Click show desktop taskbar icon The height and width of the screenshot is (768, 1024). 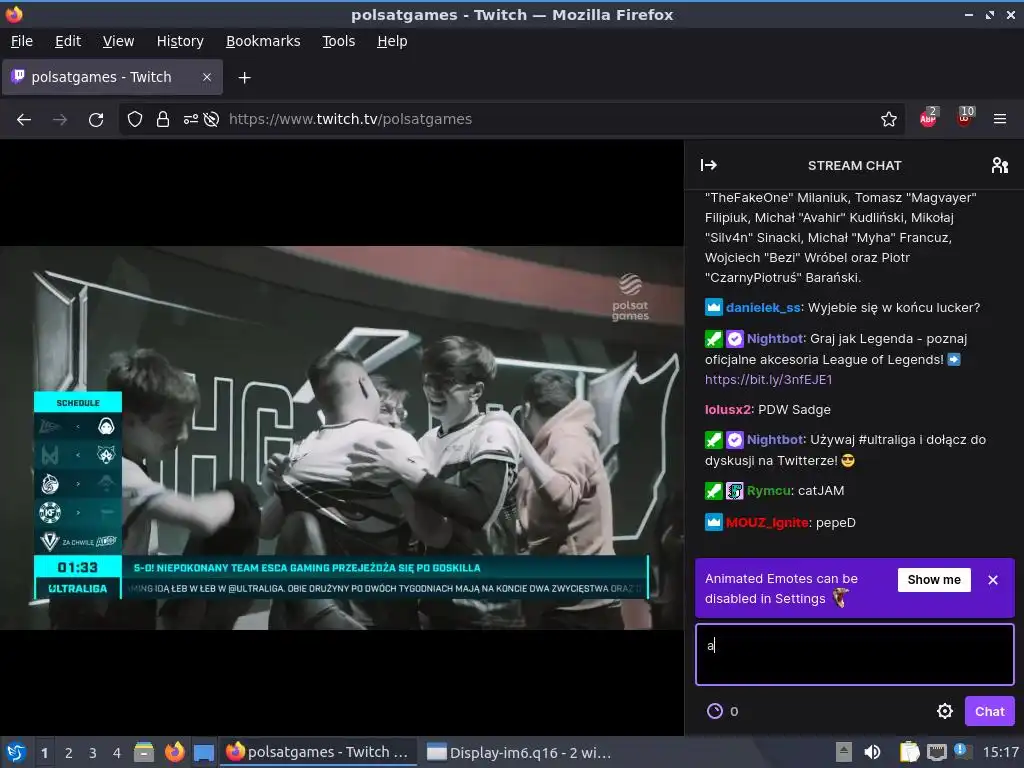pyautogui.click(x=204, y=752)
